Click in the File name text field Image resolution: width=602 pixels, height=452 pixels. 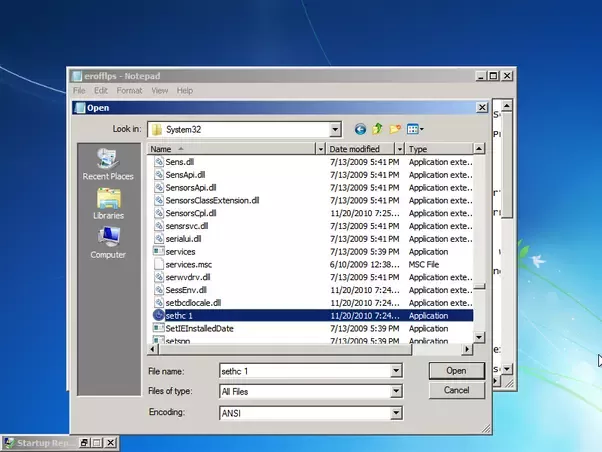pos(305,371)
